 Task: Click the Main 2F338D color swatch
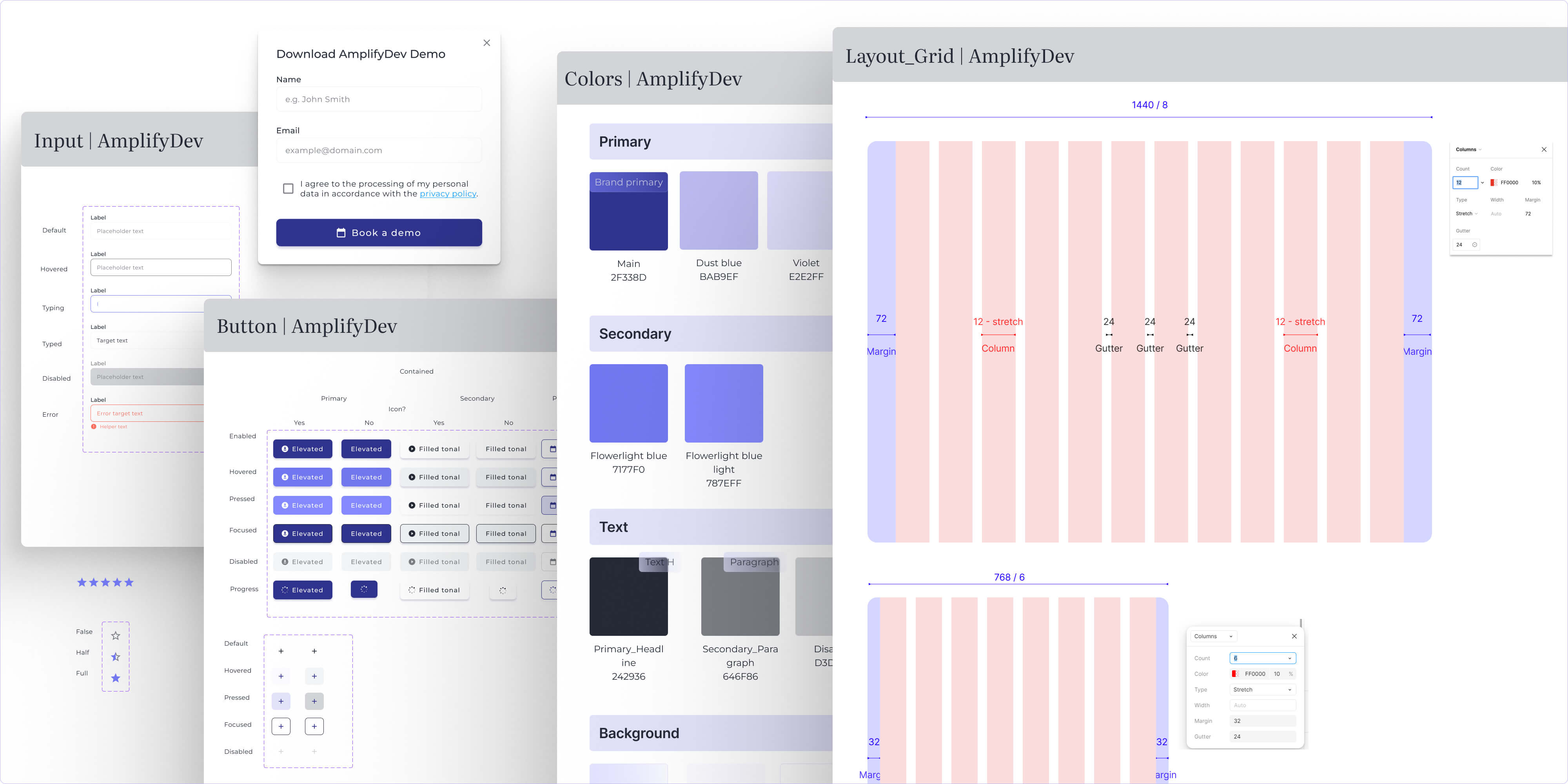click(x=628, y=211)
